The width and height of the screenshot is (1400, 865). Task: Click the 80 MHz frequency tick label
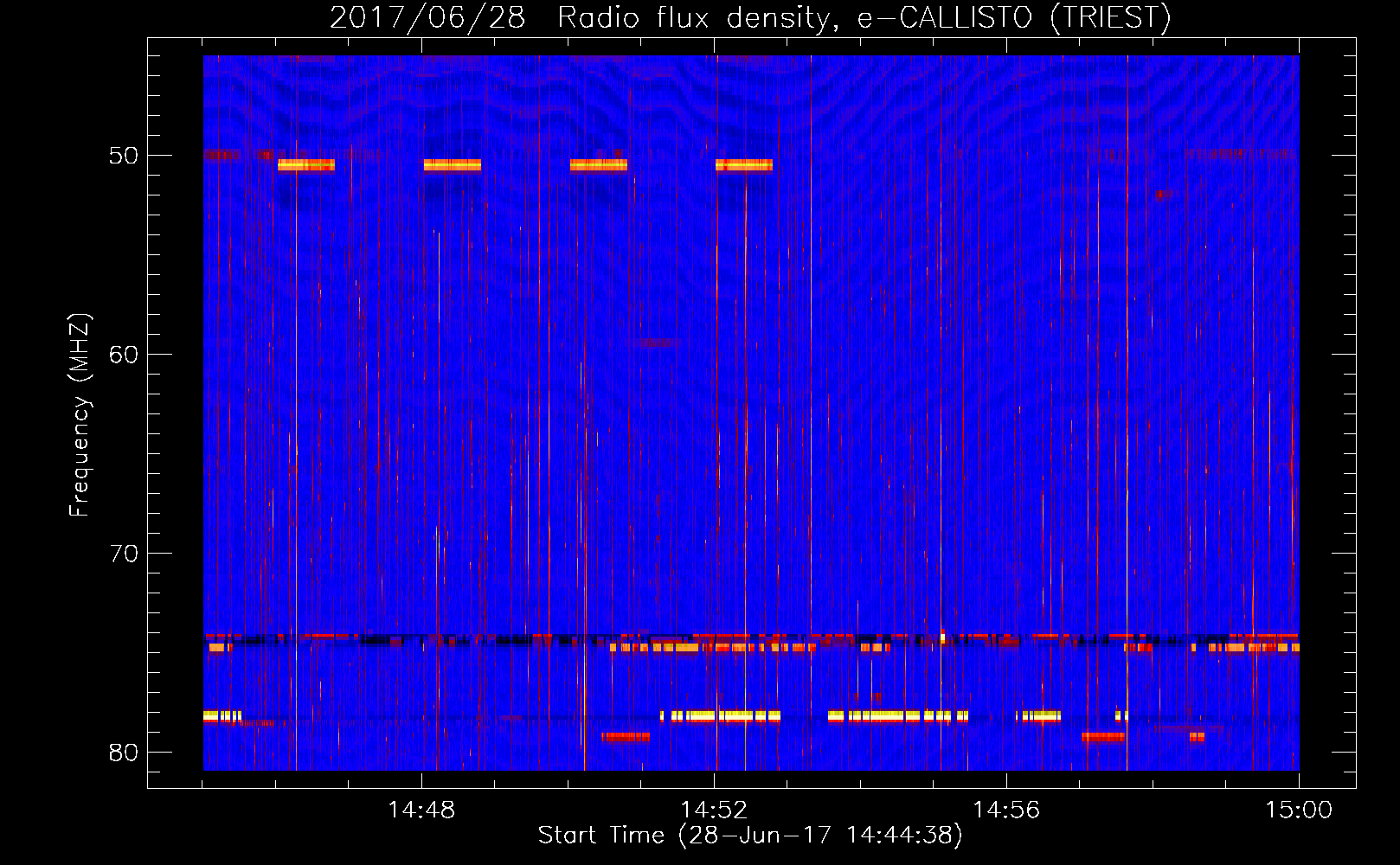[124, 753]
